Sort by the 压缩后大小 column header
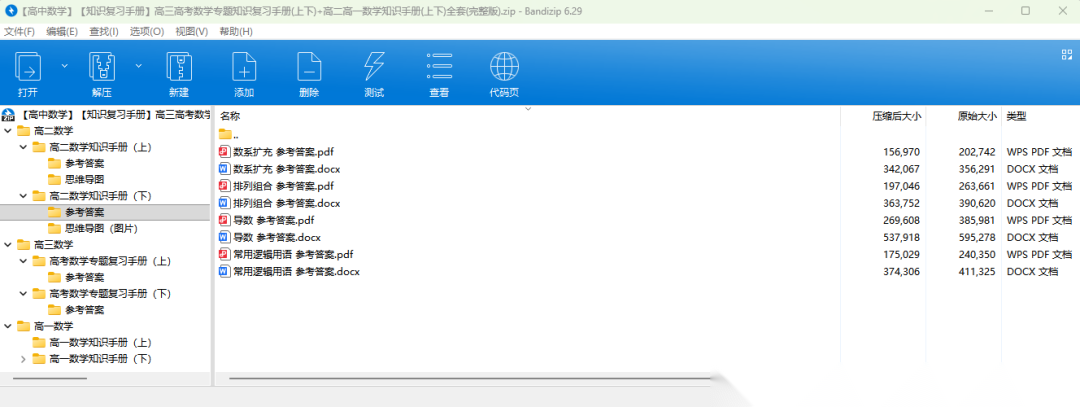This screenshot has width=1080, height=407. 896,117
